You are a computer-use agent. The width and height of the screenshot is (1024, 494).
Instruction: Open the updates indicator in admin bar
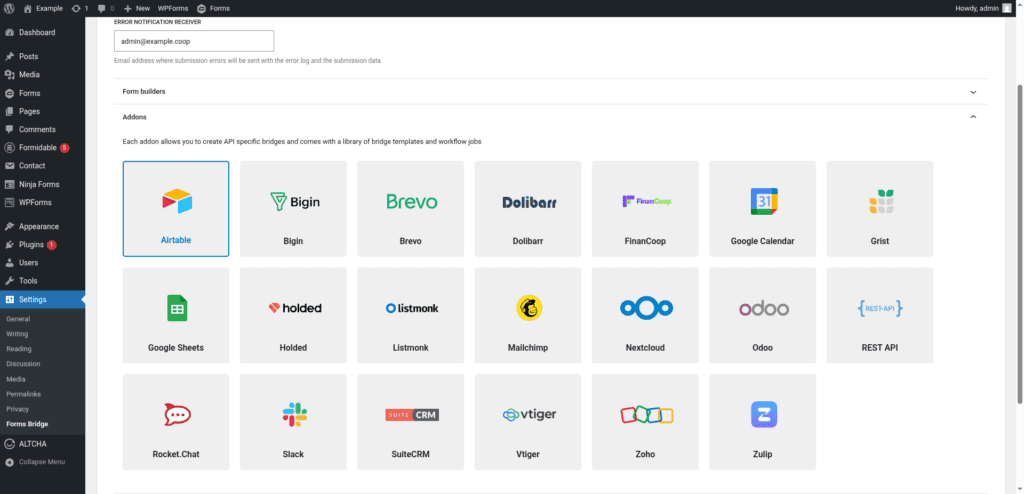click(80, 8)
